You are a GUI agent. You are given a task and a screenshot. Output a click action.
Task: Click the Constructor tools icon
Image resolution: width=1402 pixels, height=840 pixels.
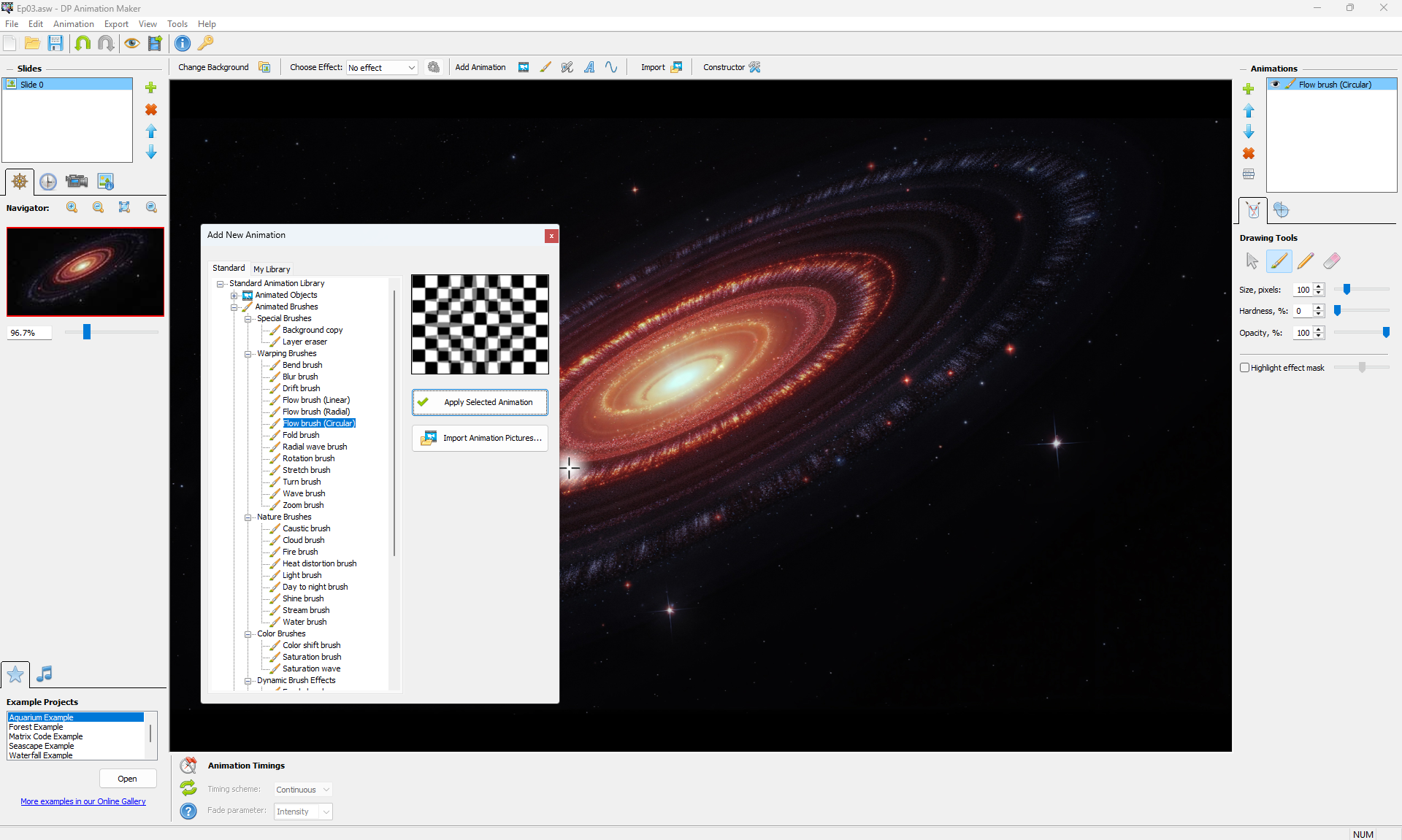pos(755,67)
